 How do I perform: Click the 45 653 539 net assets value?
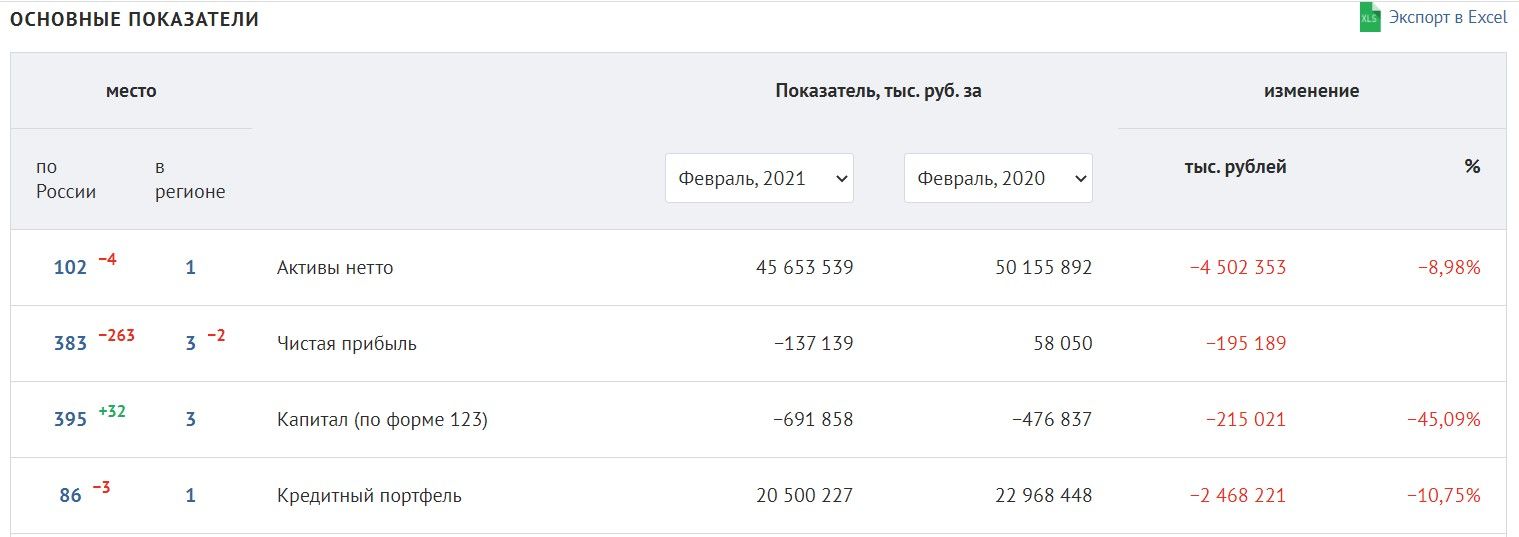(804, 268)
